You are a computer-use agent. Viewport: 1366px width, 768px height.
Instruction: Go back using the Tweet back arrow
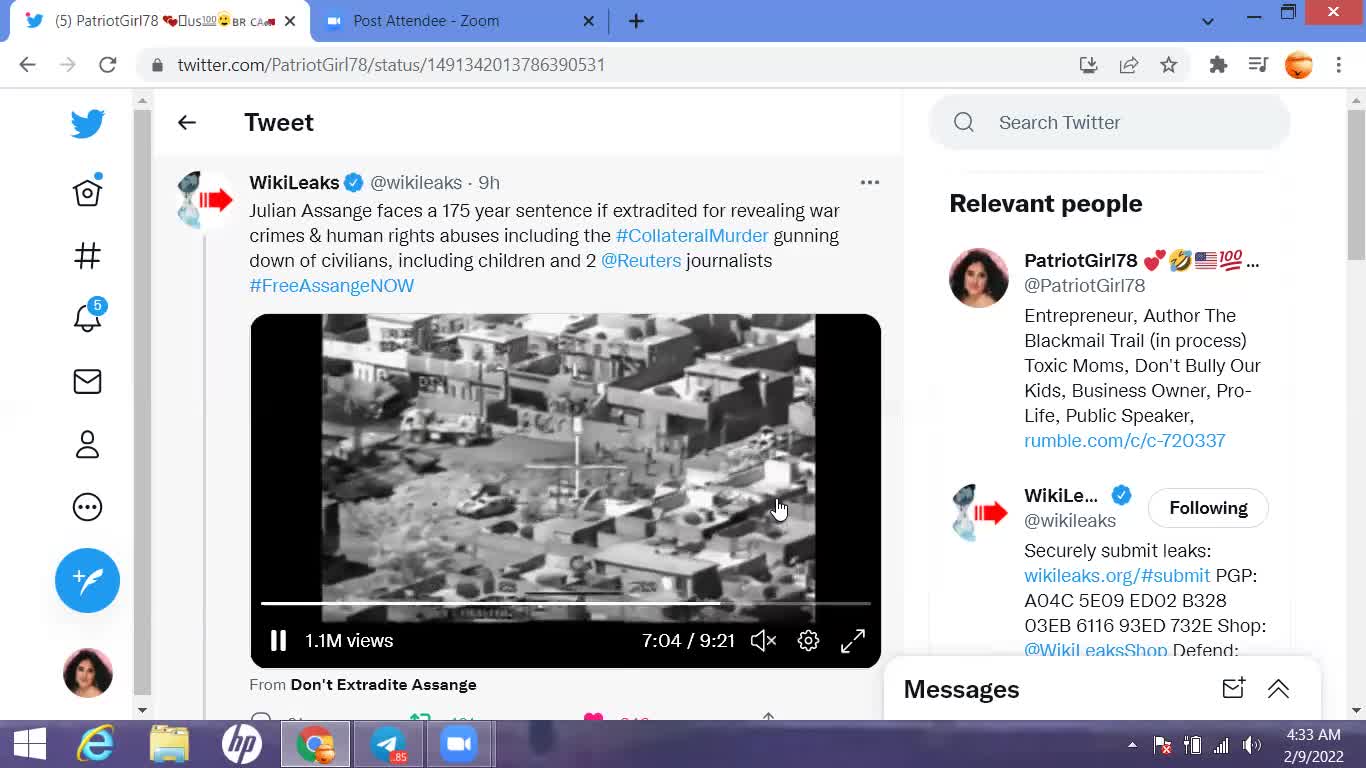187,122
